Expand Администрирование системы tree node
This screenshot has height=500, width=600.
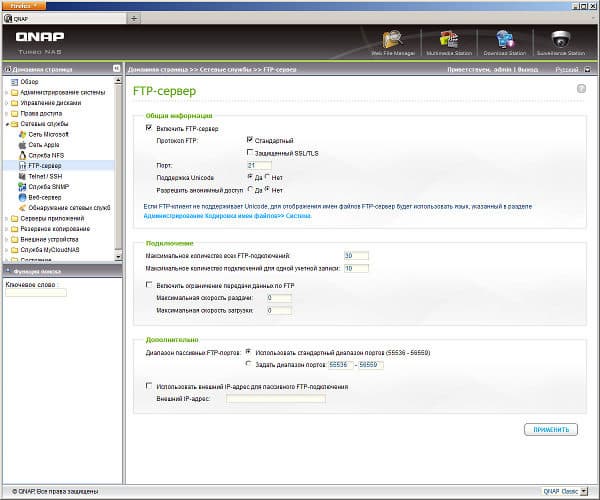[7, 93]
